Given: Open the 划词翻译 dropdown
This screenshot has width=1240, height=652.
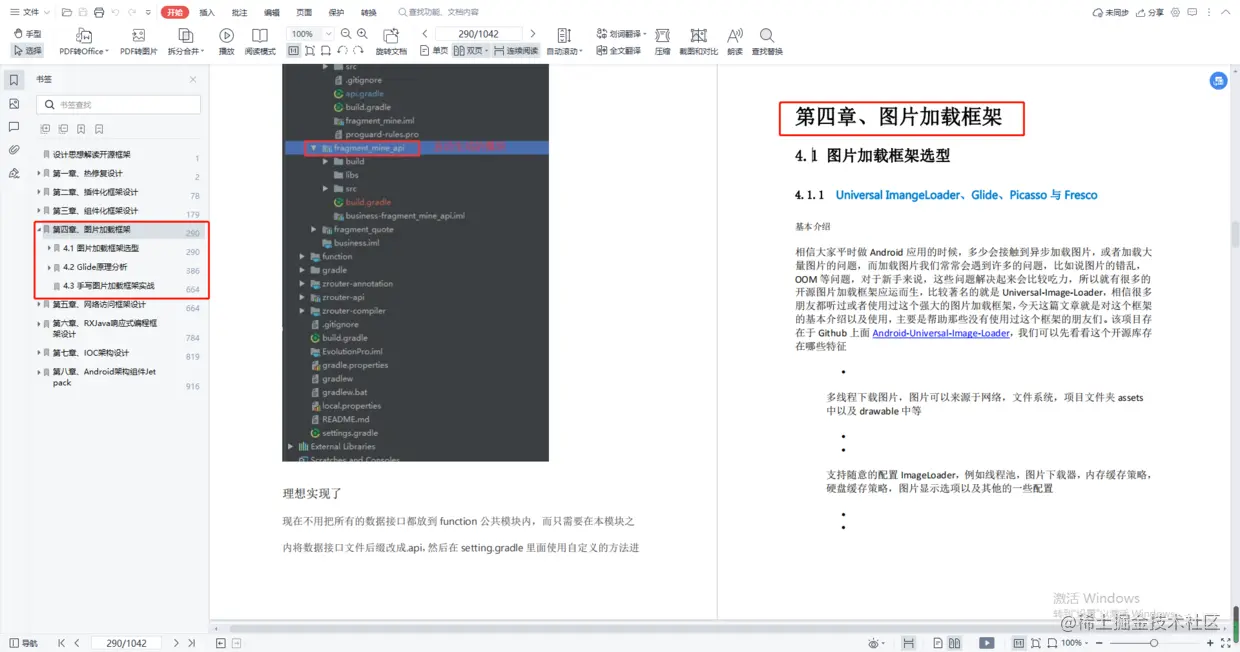Looking at the screenshot, I should [x=622, y=34].
